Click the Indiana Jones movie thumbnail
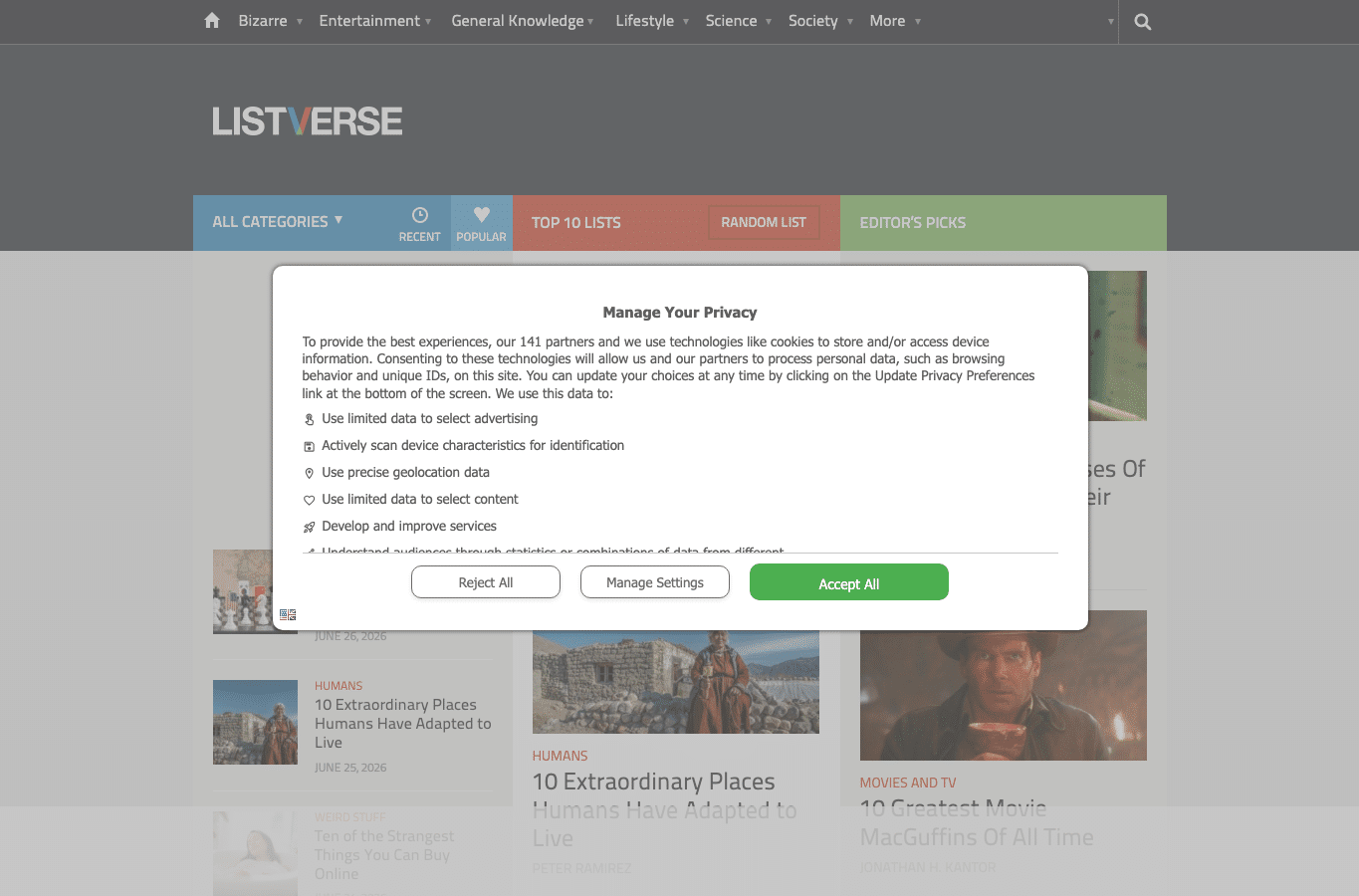This screenshot has width=1359, height=896. coord(1004,685)
